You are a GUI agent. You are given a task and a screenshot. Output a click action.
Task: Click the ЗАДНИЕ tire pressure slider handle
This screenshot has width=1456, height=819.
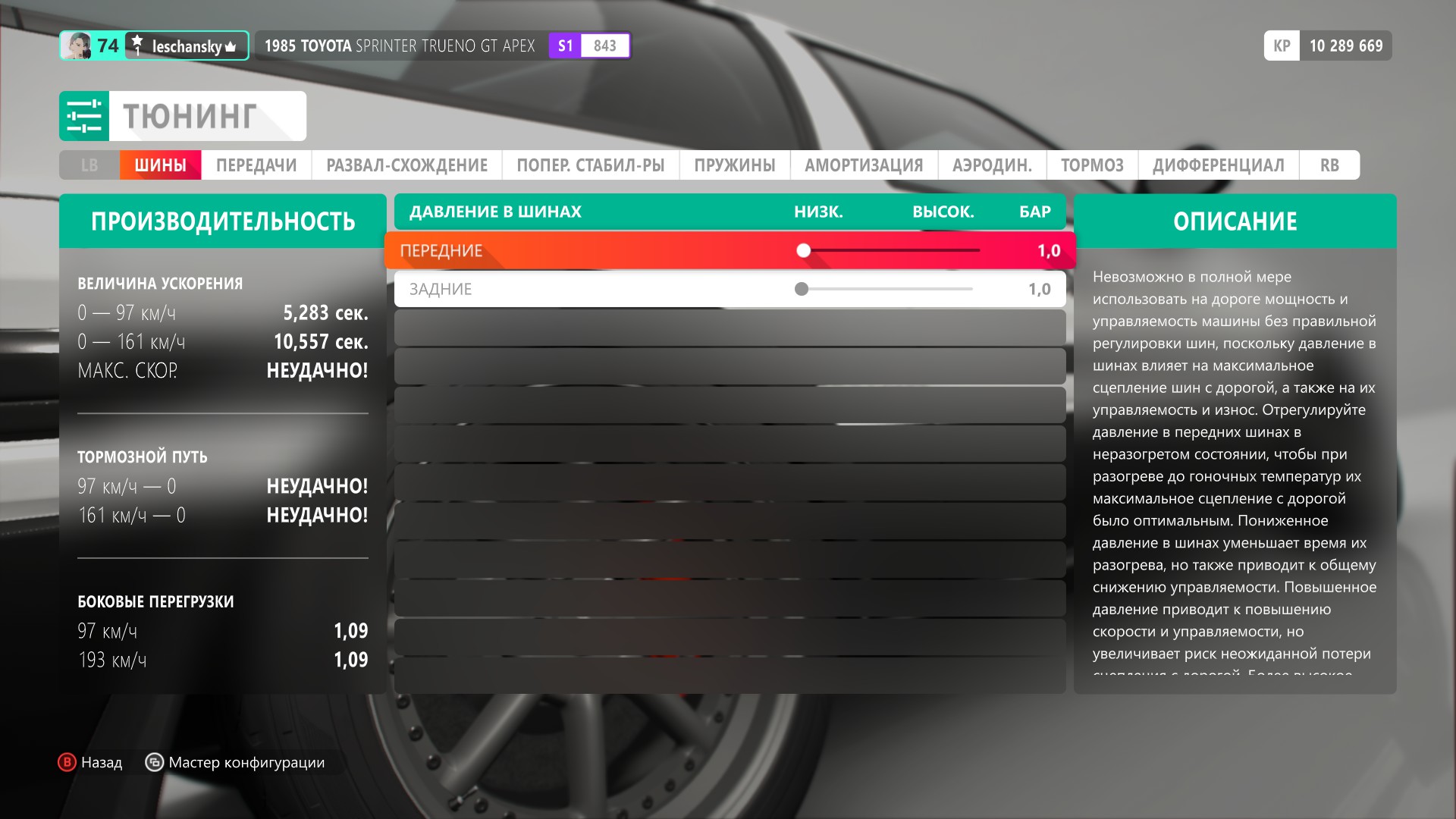point(802,289)
